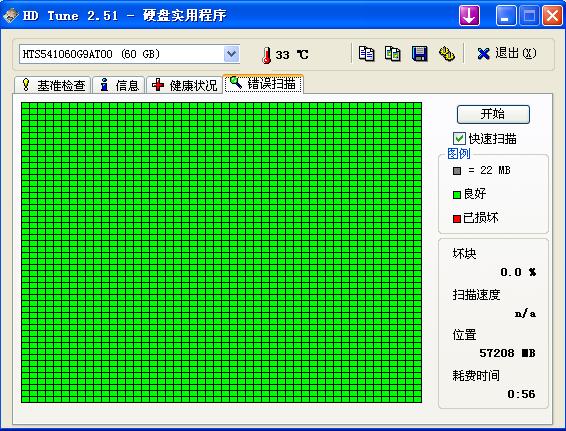Open the 信息 info tab
The width and height of the screenshot is (566, 431).
(x=119, y=85)
